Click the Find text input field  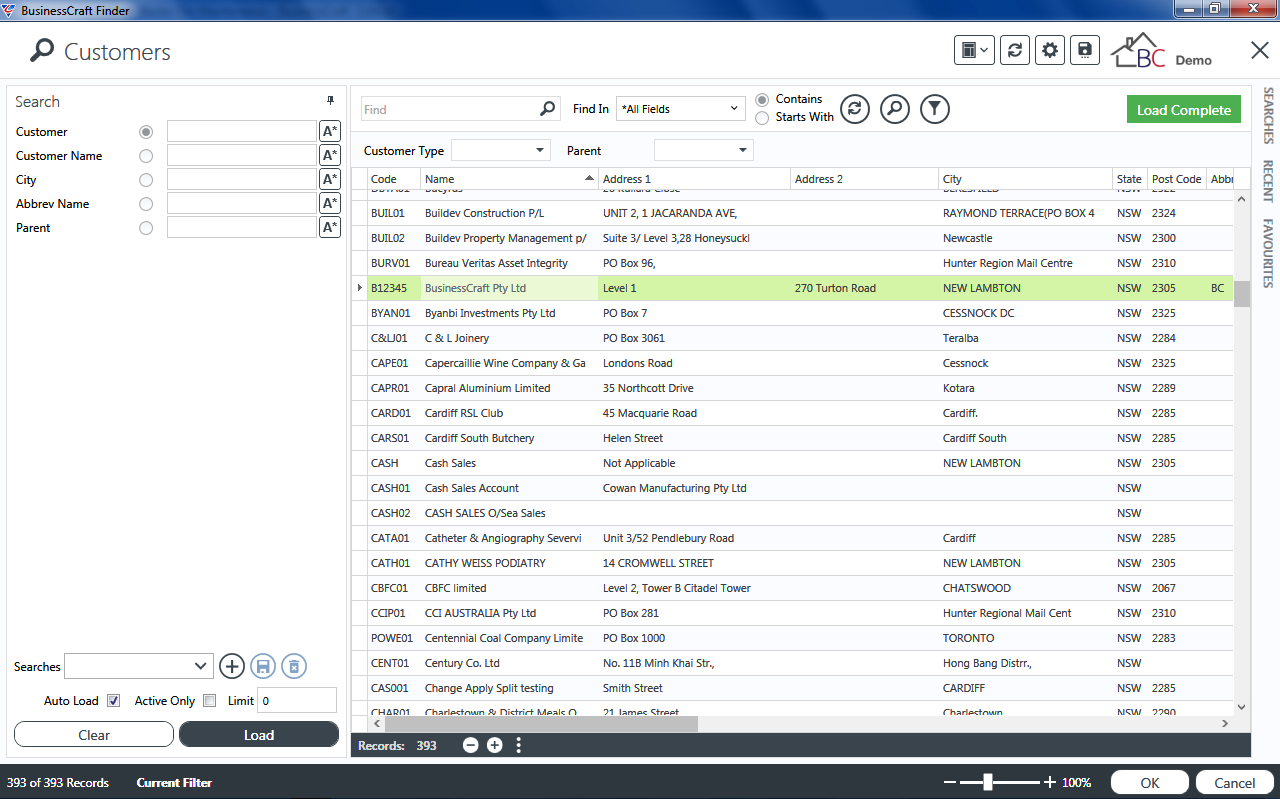[449, 109]
